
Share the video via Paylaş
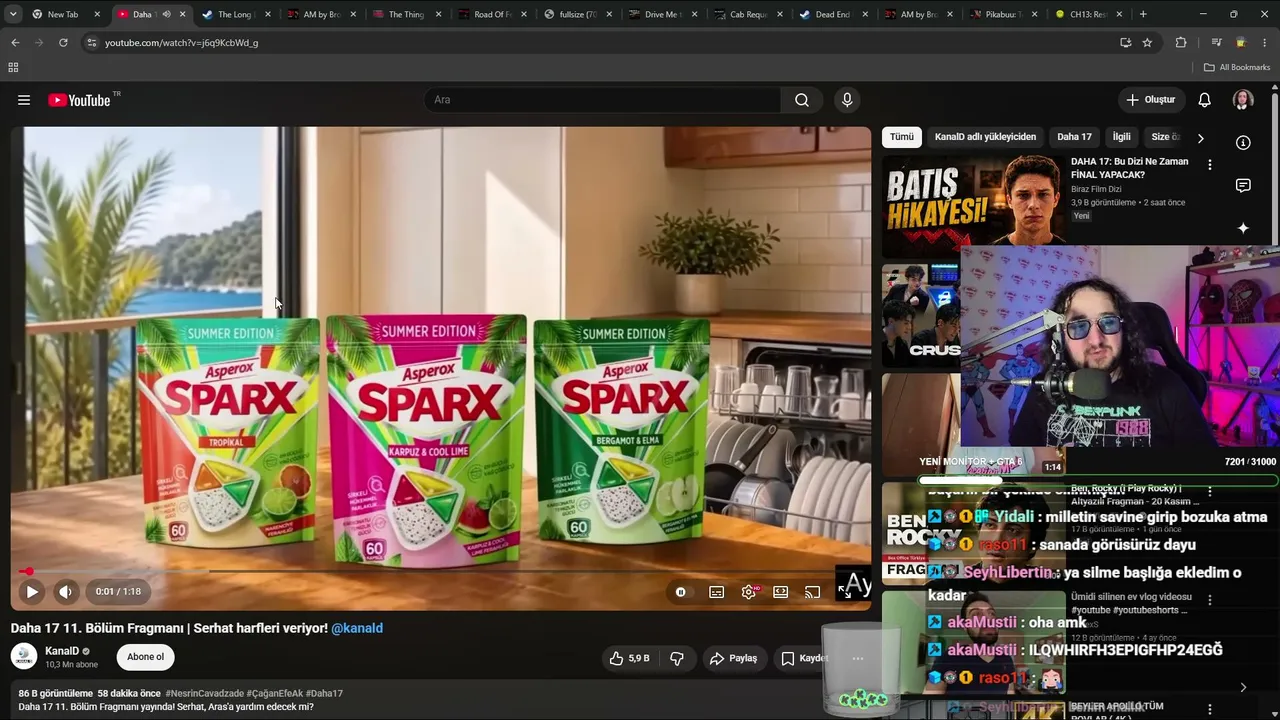point(733,658)
